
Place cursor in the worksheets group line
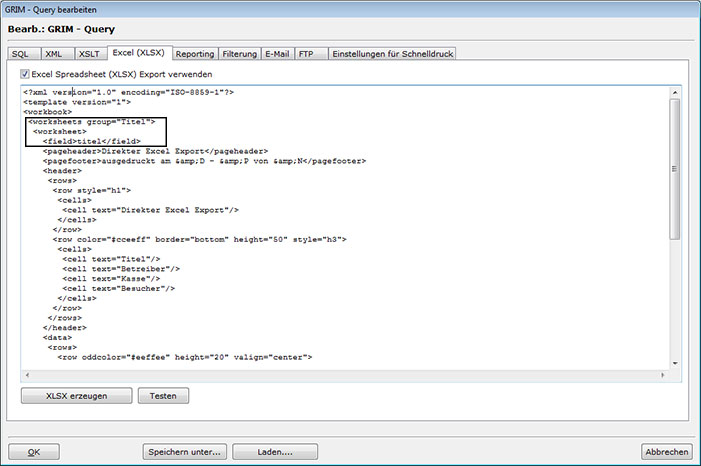[x=100, y=122]
